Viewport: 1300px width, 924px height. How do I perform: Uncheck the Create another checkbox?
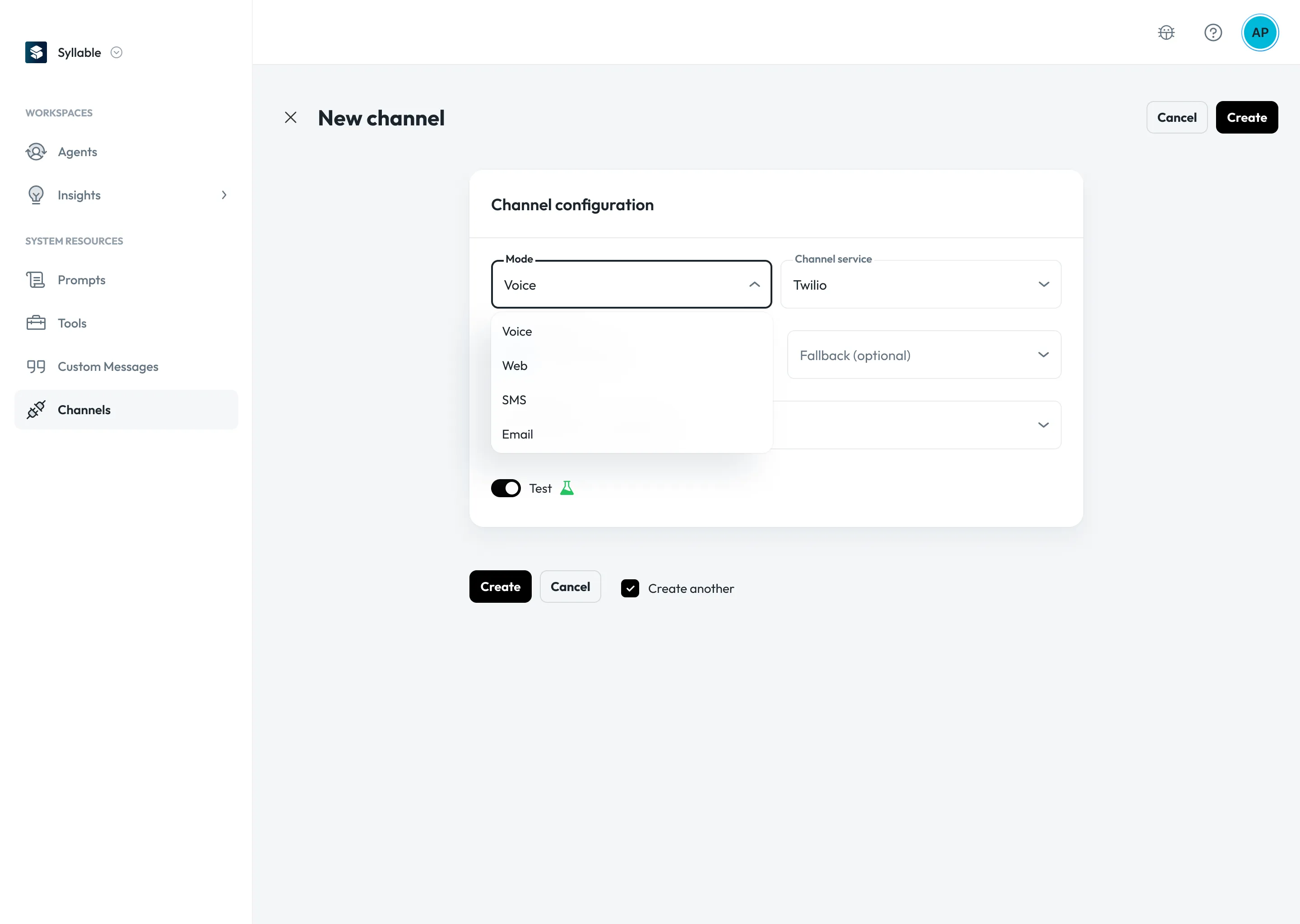pyautogui.click(x=630, y=588)
